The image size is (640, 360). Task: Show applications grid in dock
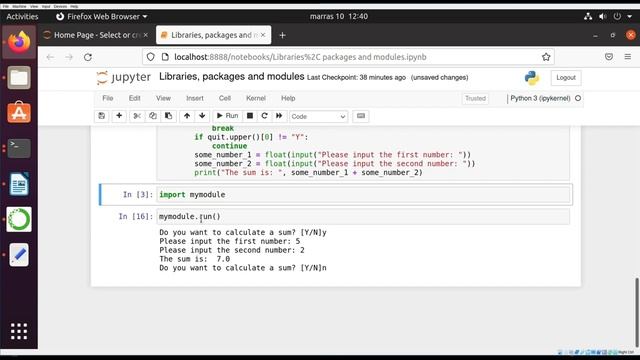[19, 331]
